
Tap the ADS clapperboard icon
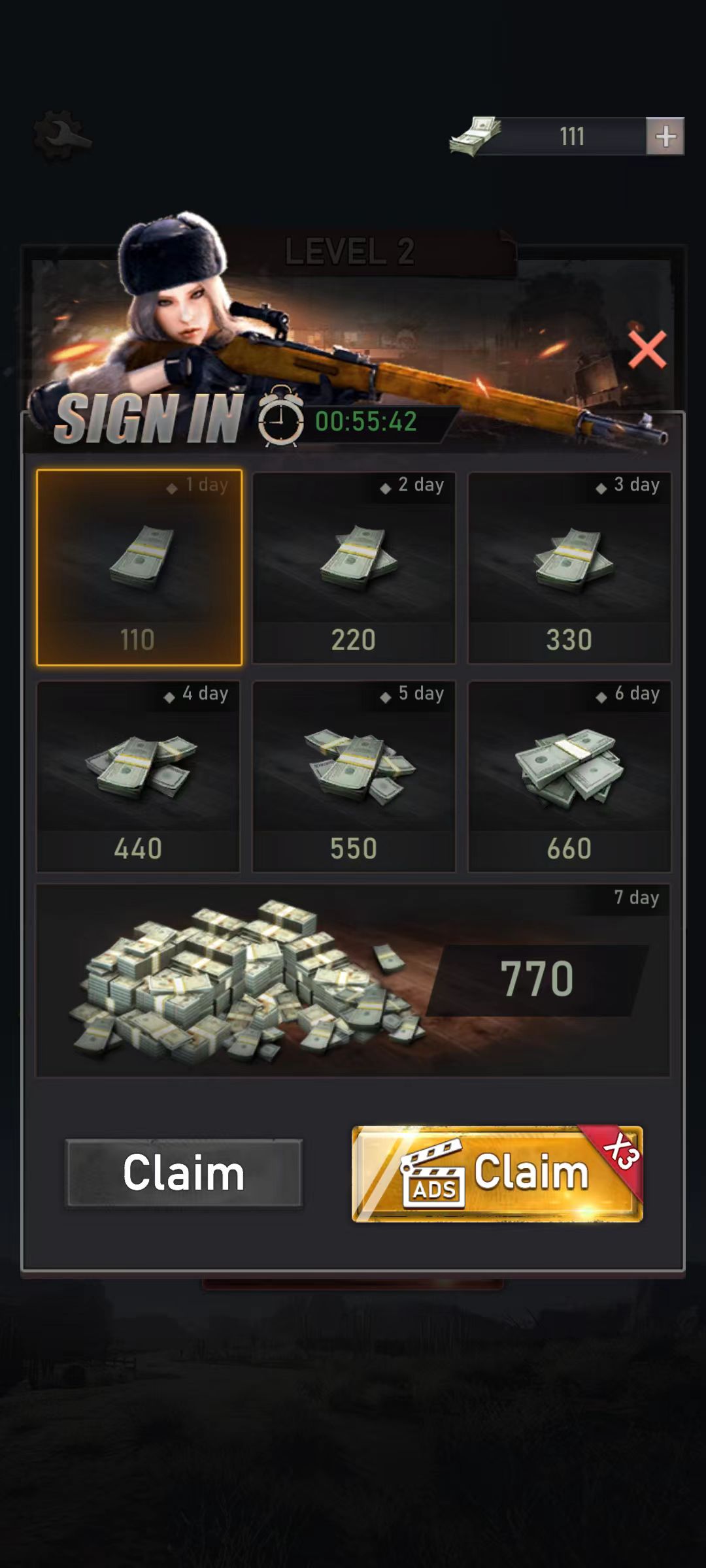pyautogui.click(x=433, y=1174)
